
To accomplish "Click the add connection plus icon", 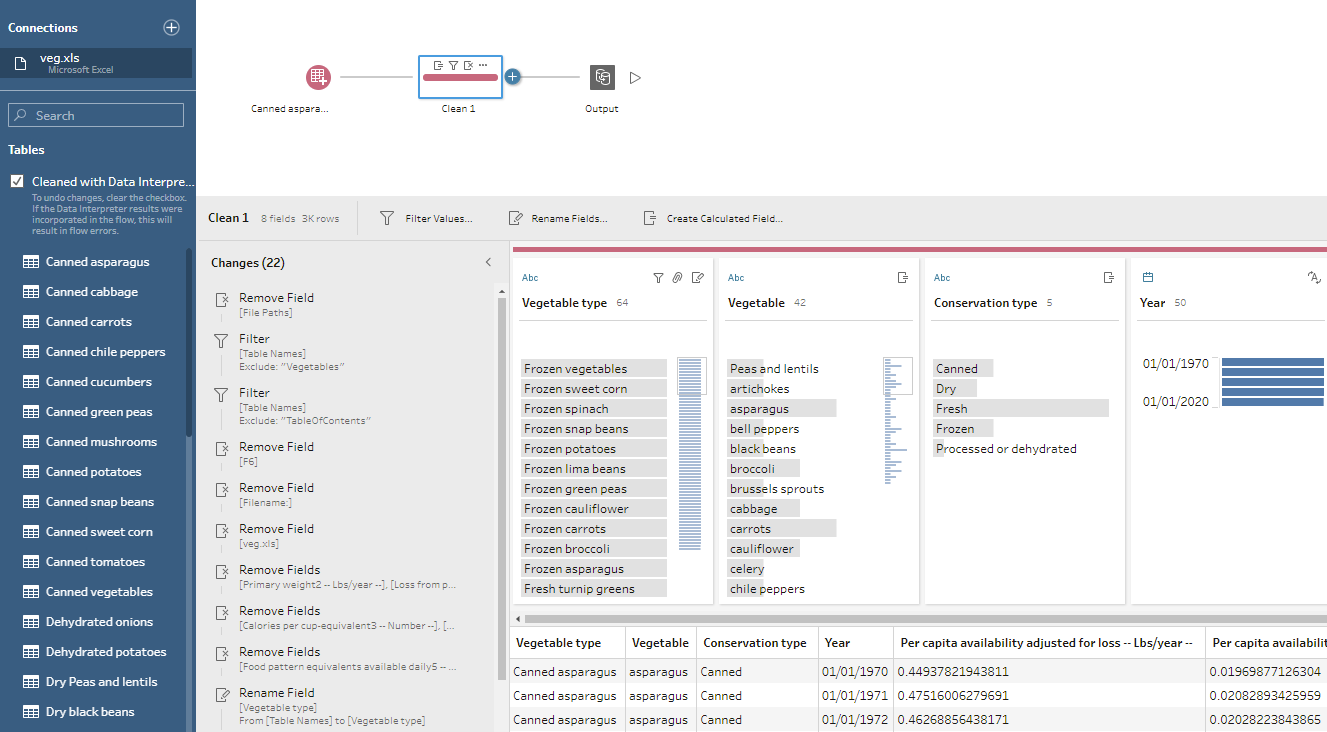I will point(171,28).
